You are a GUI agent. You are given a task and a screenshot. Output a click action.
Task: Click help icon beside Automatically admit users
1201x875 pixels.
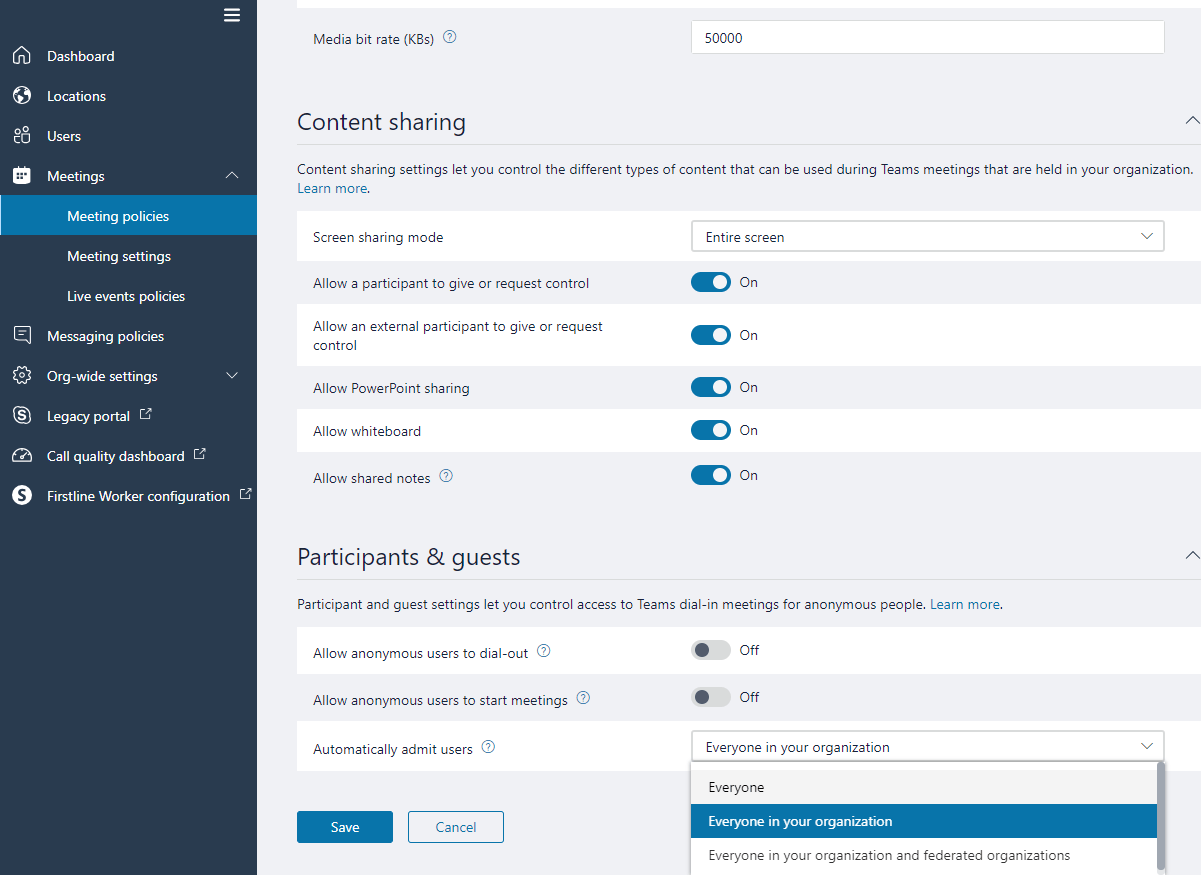[x=488, y=747]
